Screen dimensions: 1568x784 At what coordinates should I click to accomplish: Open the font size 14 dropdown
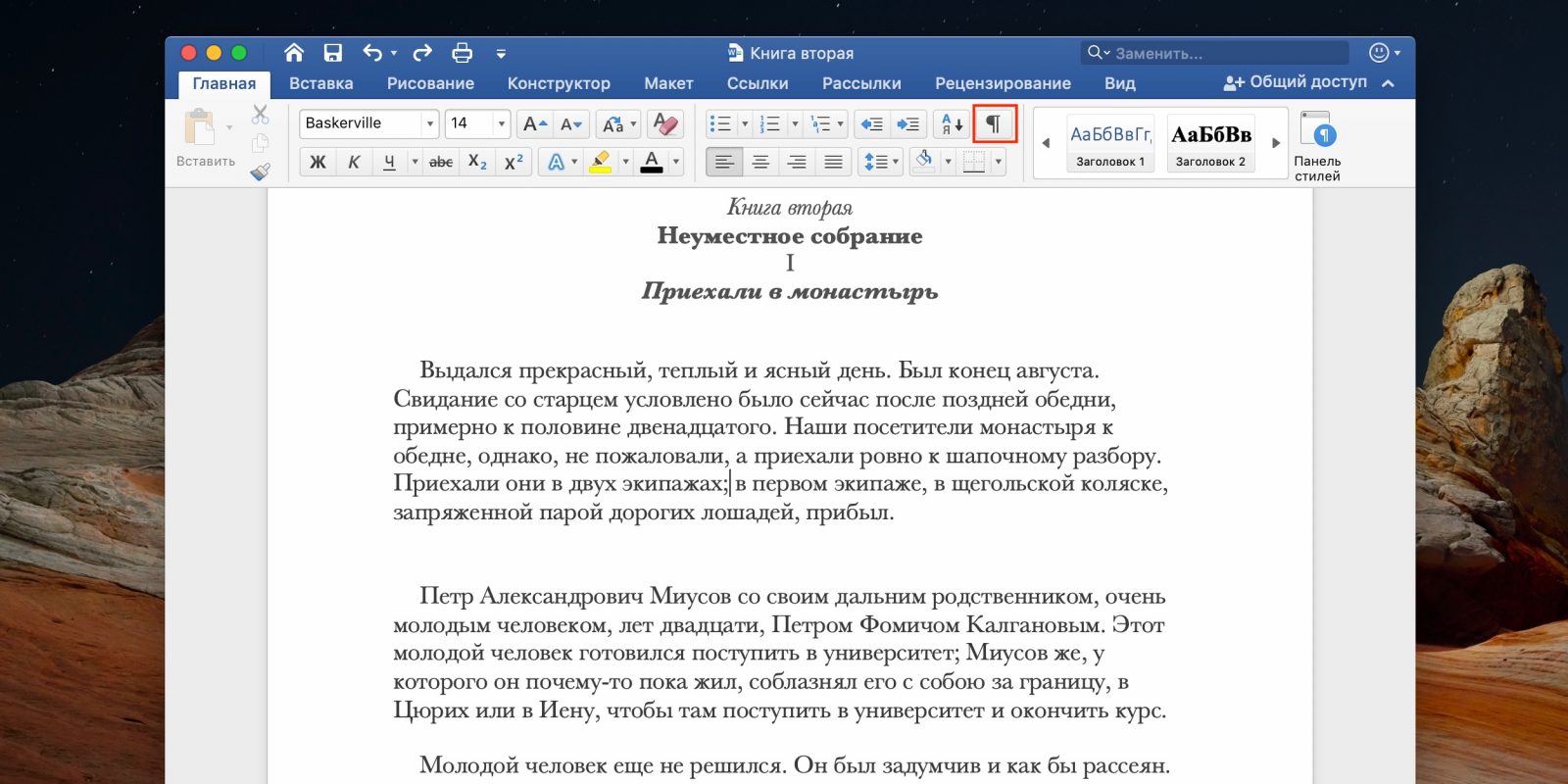click(501, 123)
